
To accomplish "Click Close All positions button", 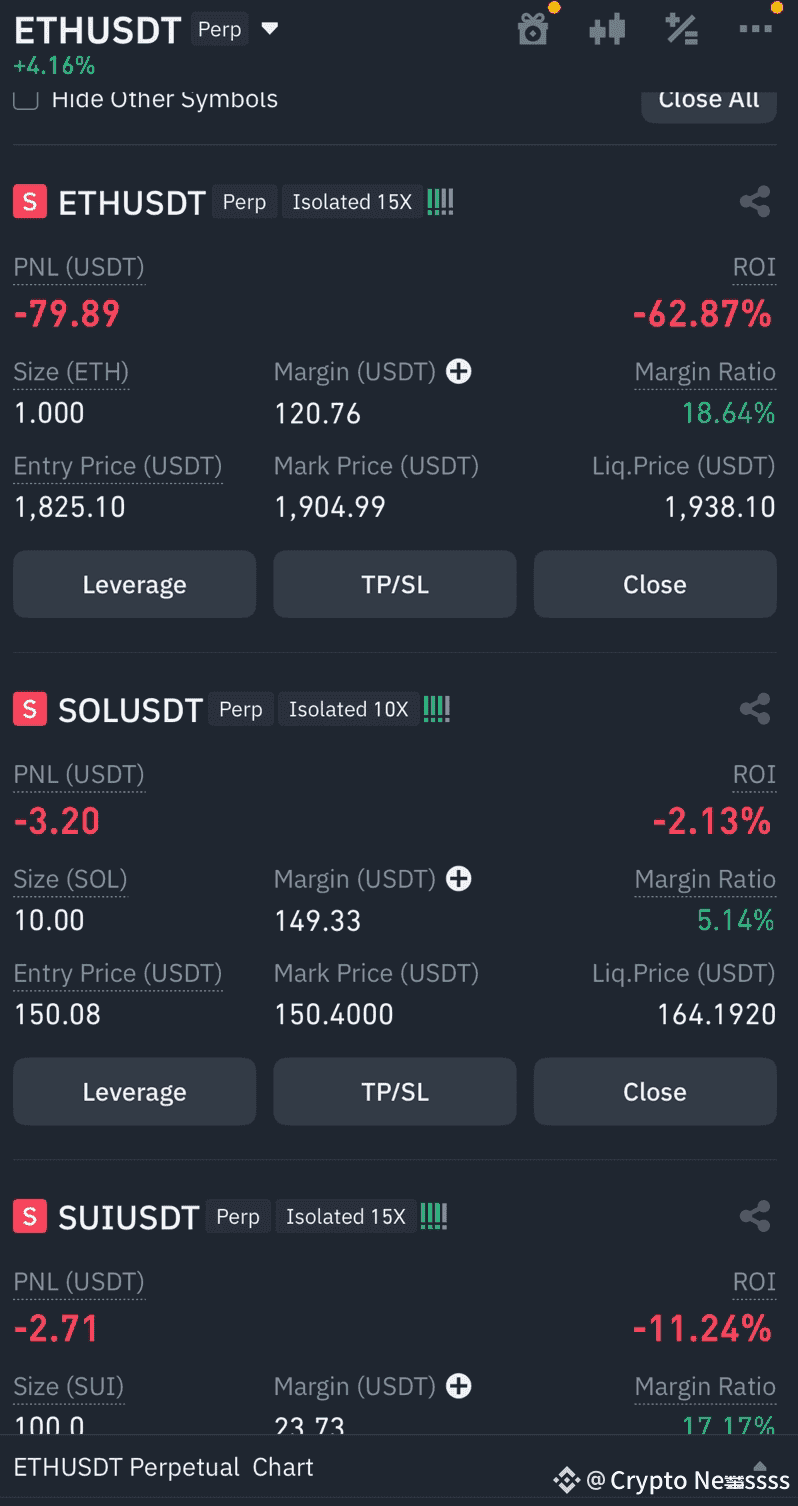I will click(x=709, y=100).
